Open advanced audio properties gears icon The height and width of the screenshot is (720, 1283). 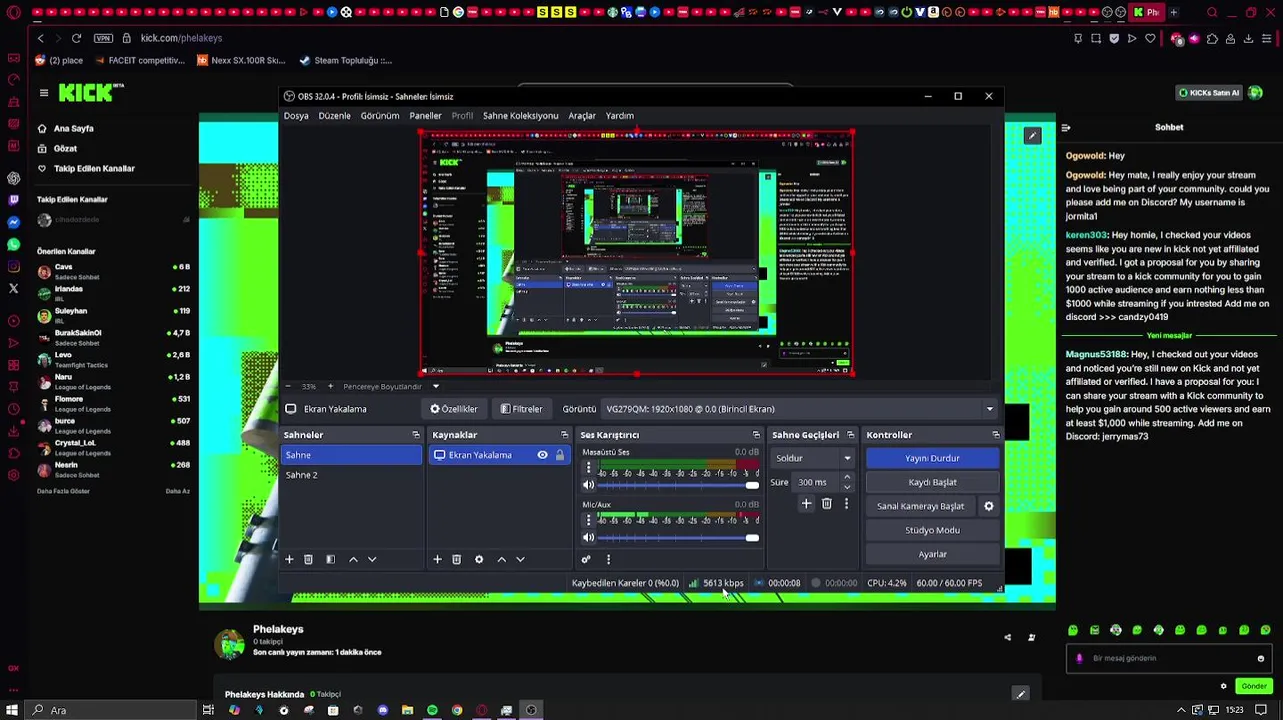click(x=586, y=559)
